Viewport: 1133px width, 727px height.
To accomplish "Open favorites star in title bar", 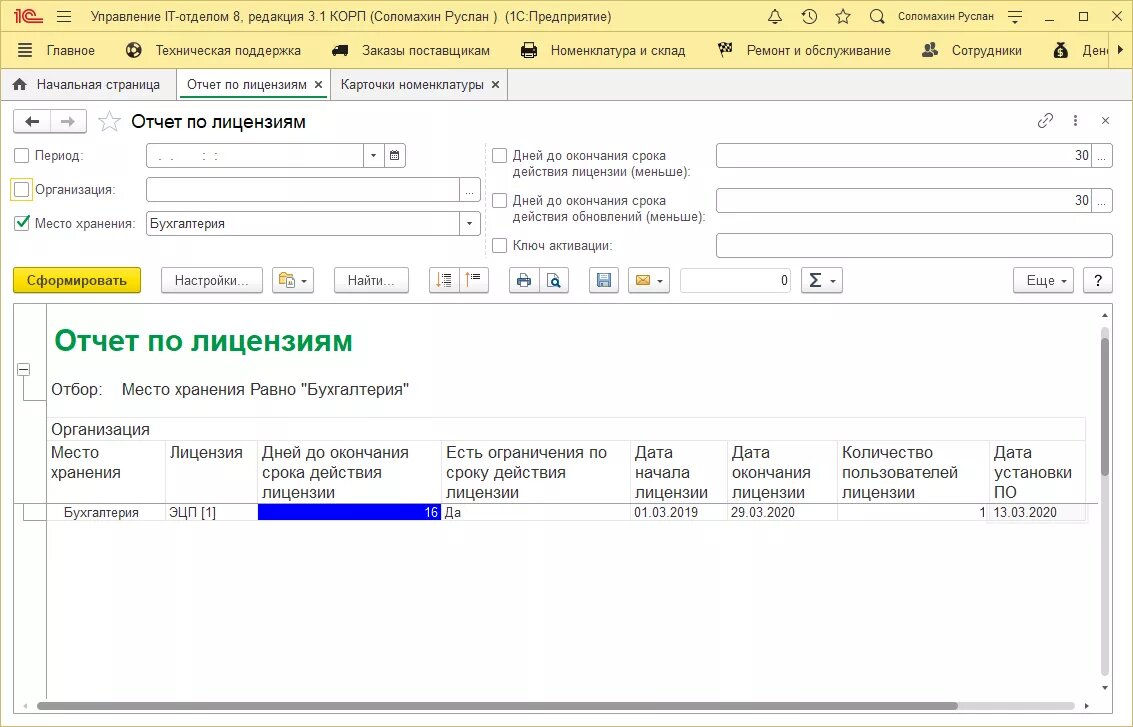I will (843, 16).
